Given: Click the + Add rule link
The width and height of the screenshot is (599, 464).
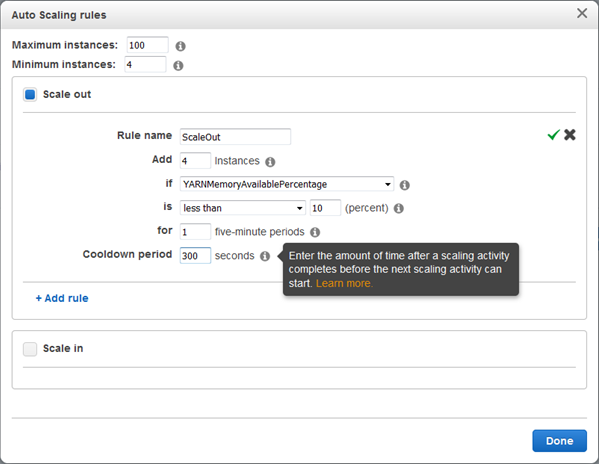Looking at the screenshot, I should 62,298.
